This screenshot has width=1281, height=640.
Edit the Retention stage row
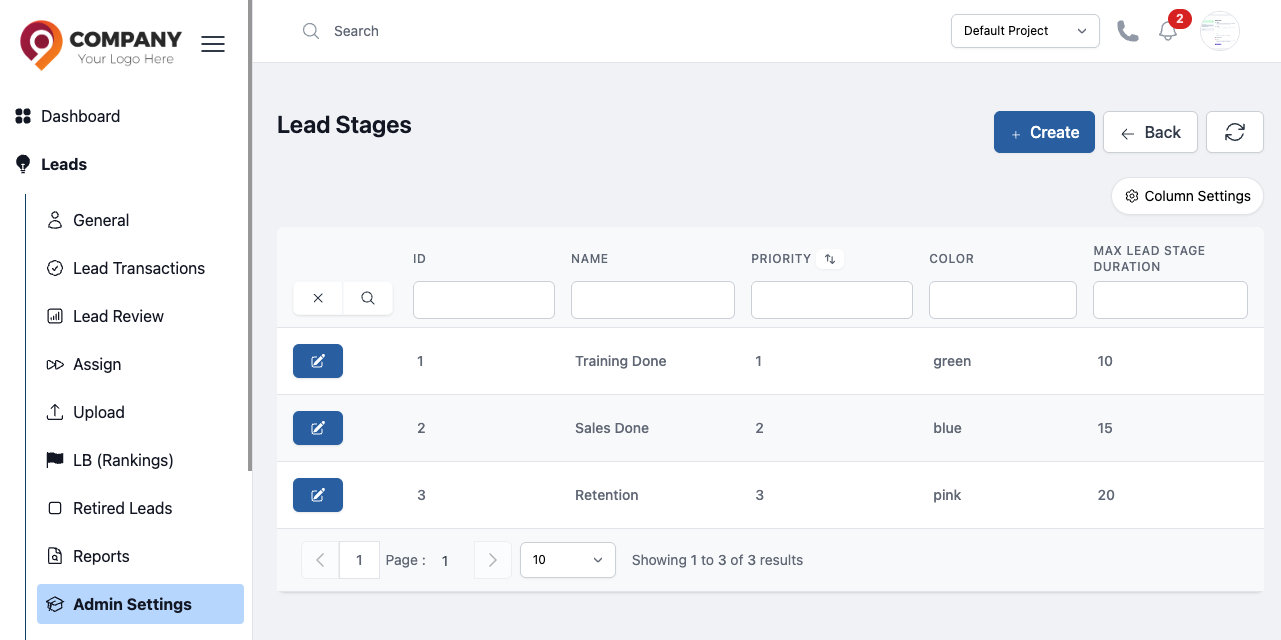[318, 495]
